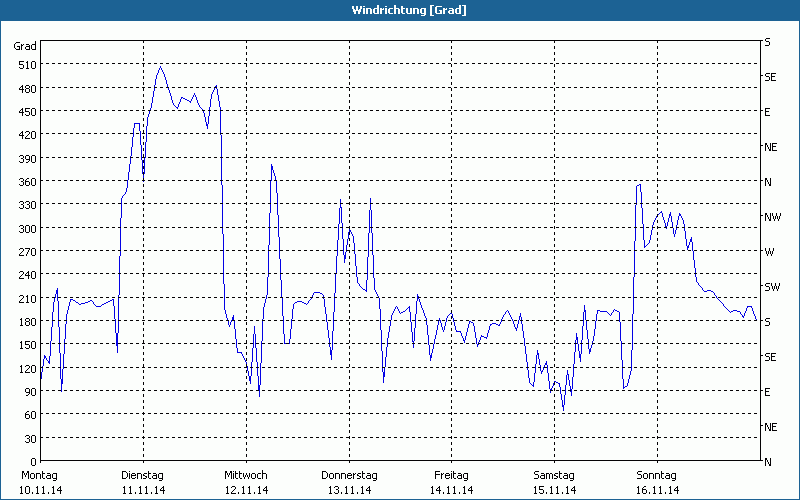
Task: Select the date '11.11.14'
Action: pyautogui.click(x=143, y=490)
